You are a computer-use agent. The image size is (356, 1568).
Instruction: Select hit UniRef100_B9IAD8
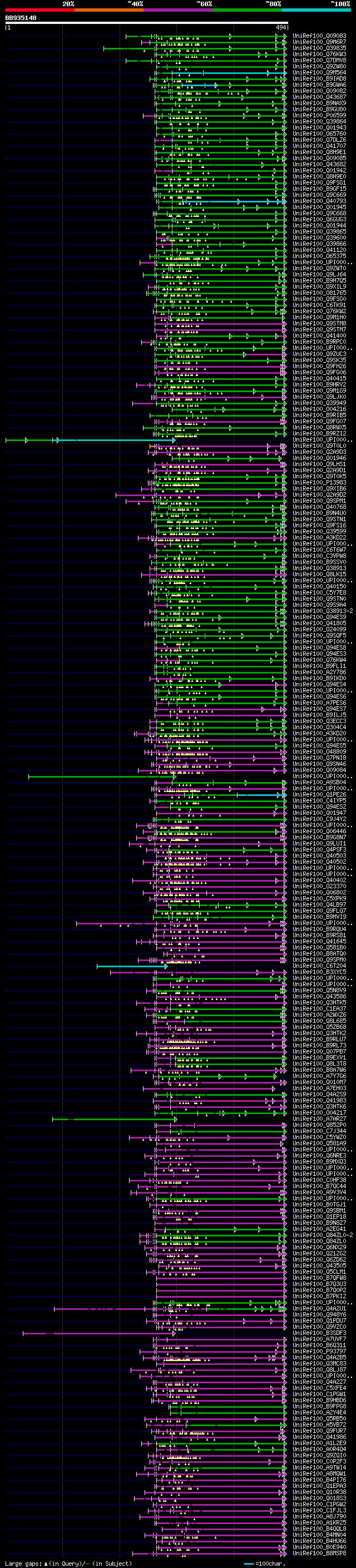coord(319,78)
